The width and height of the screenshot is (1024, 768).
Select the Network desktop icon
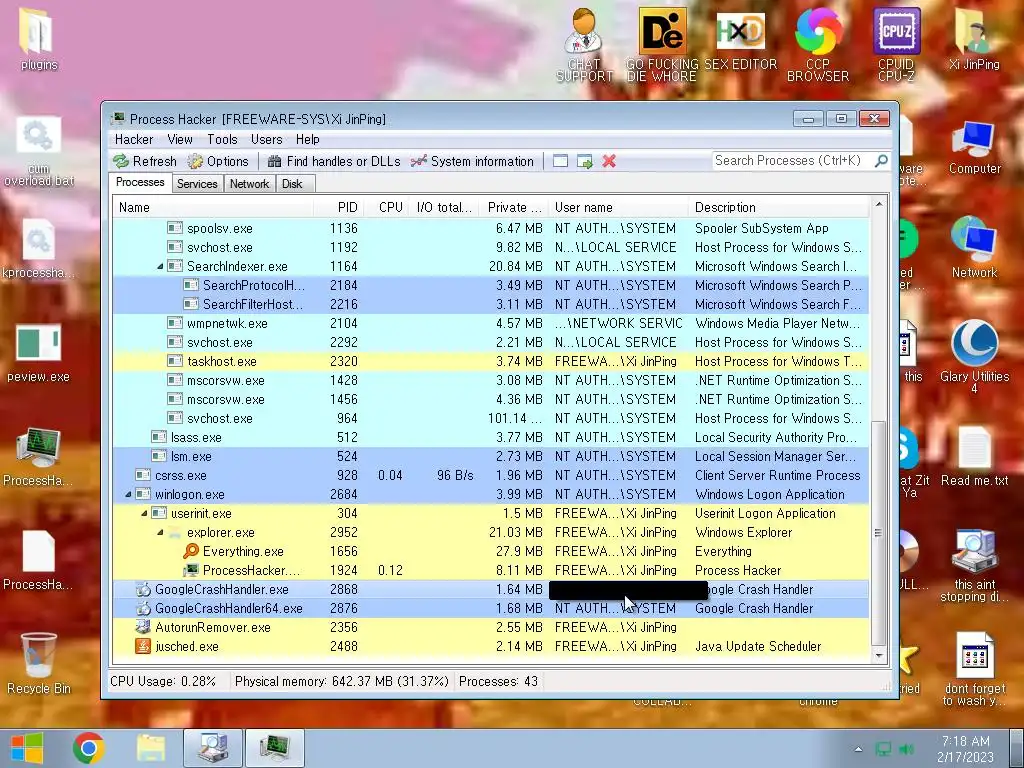[974, 248]
